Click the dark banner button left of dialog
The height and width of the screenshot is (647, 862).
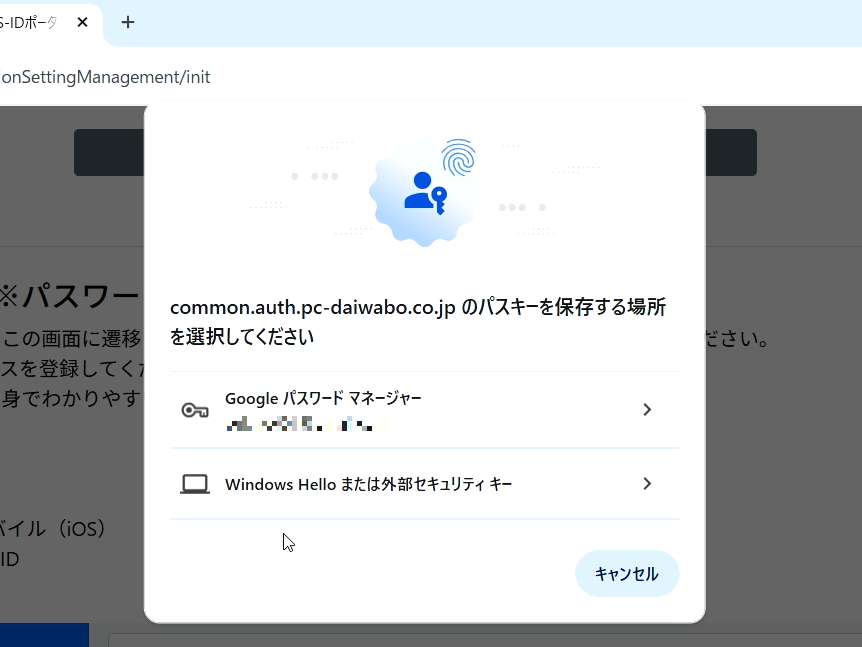point(109,152)
